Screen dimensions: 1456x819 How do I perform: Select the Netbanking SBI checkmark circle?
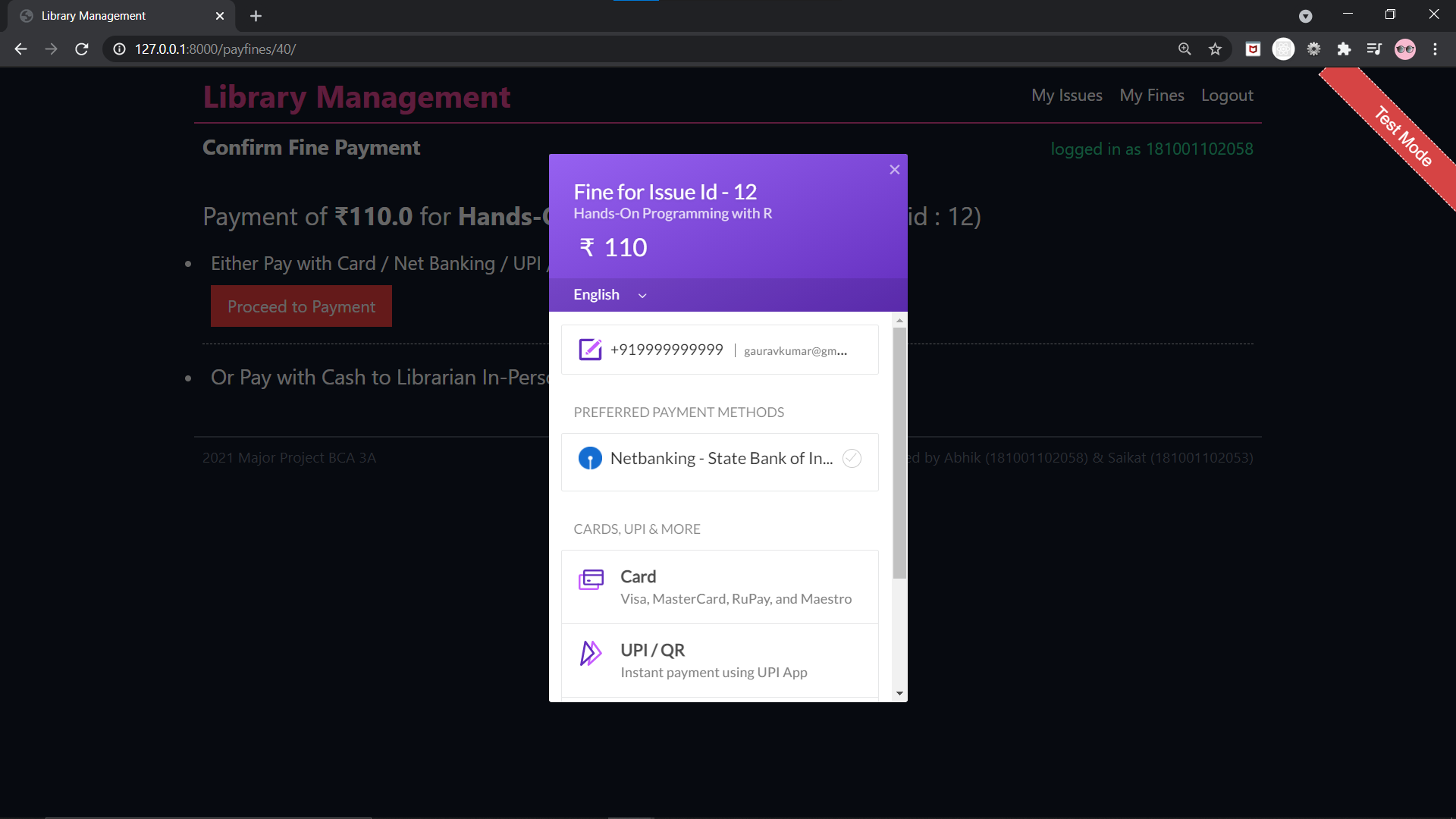(852, 458)
